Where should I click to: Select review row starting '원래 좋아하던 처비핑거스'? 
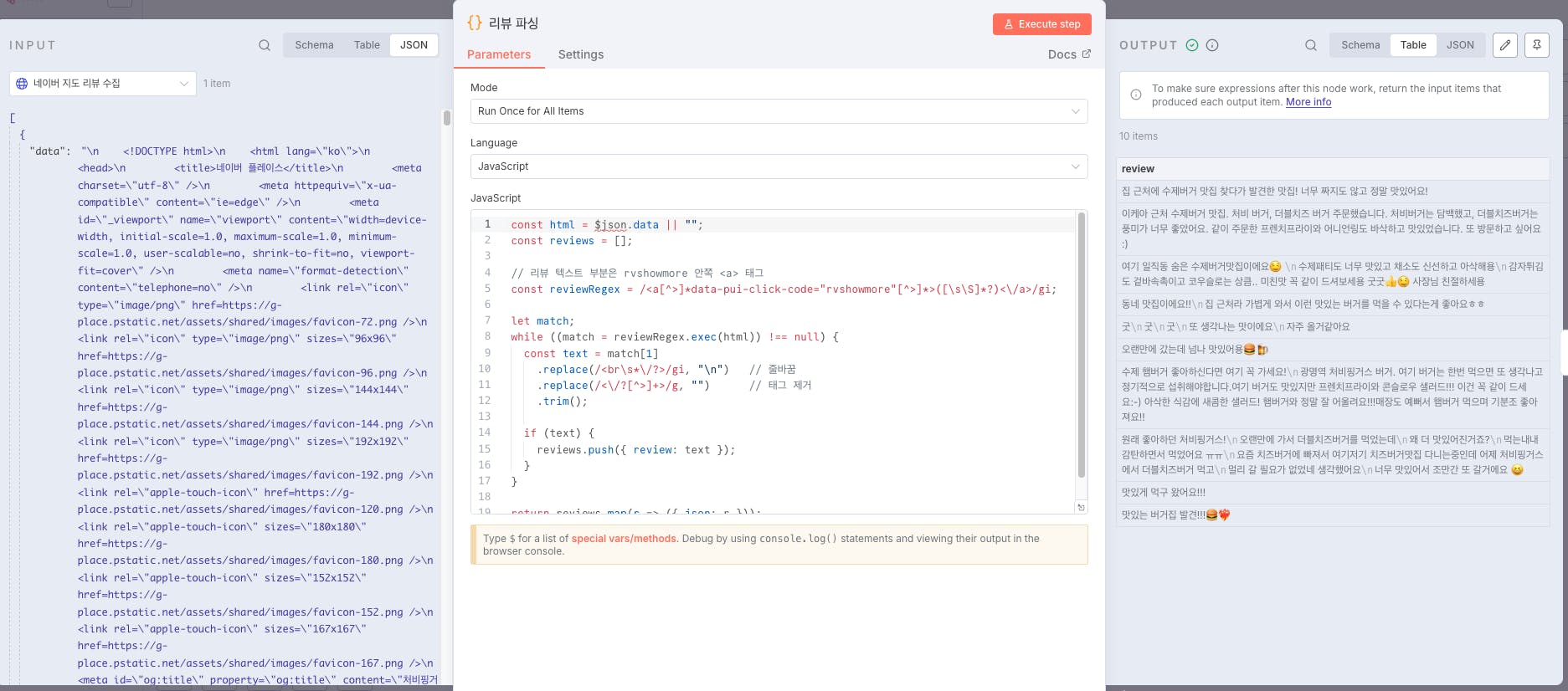coord(1333,455)
